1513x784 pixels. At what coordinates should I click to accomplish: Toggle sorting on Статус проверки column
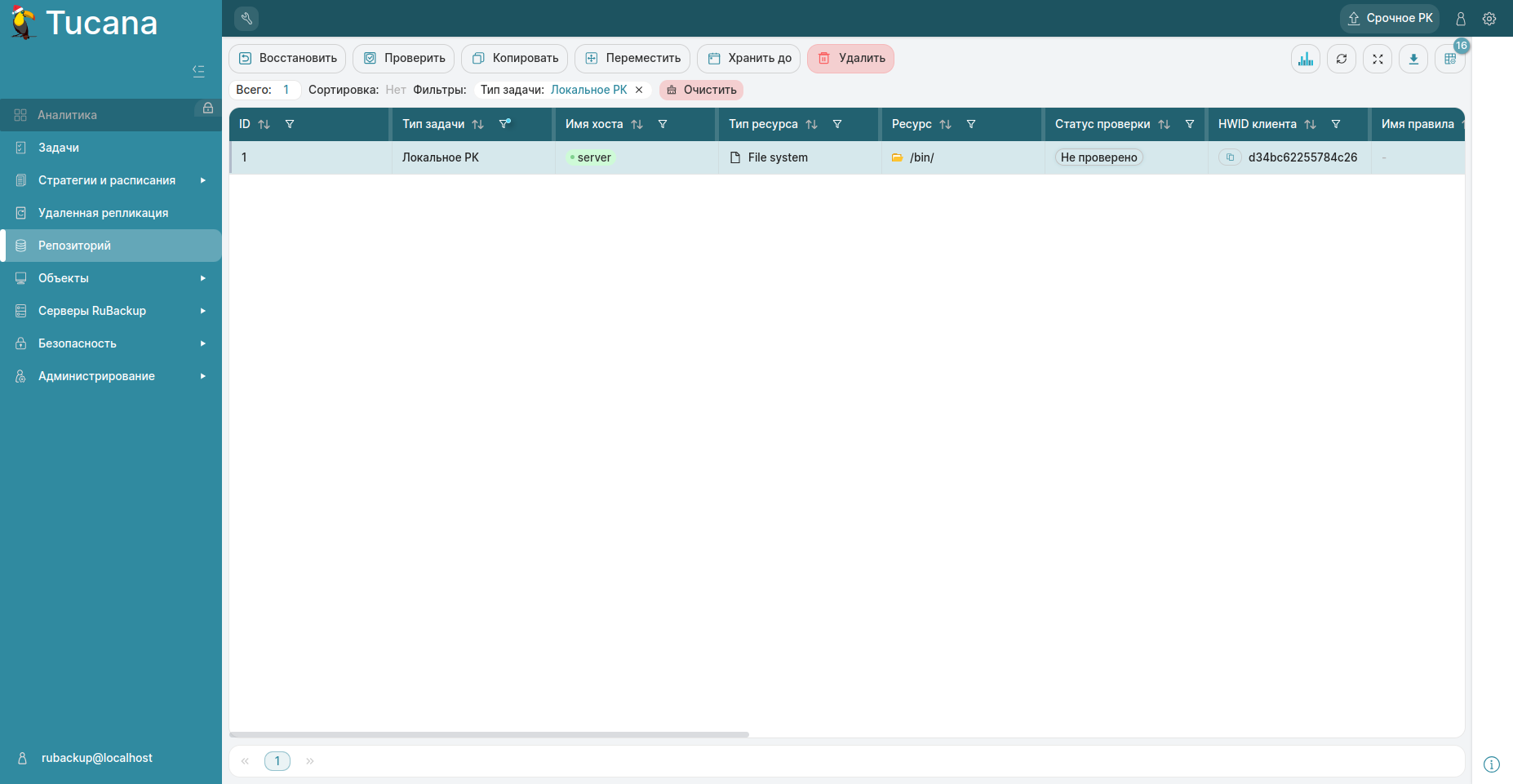click(1165, 124)
